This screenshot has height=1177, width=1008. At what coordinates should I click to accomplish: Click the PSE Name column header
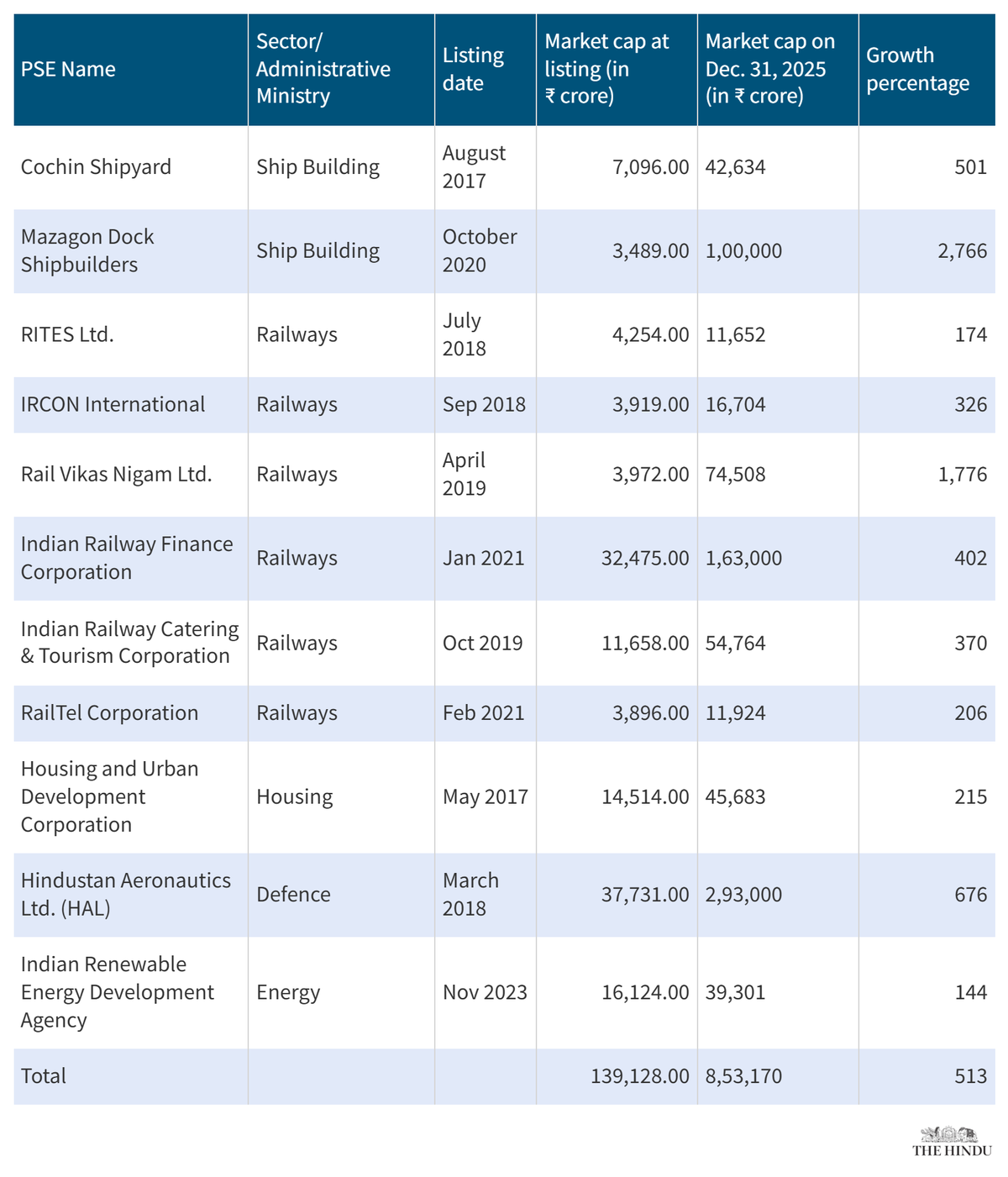tap(68, 69)
